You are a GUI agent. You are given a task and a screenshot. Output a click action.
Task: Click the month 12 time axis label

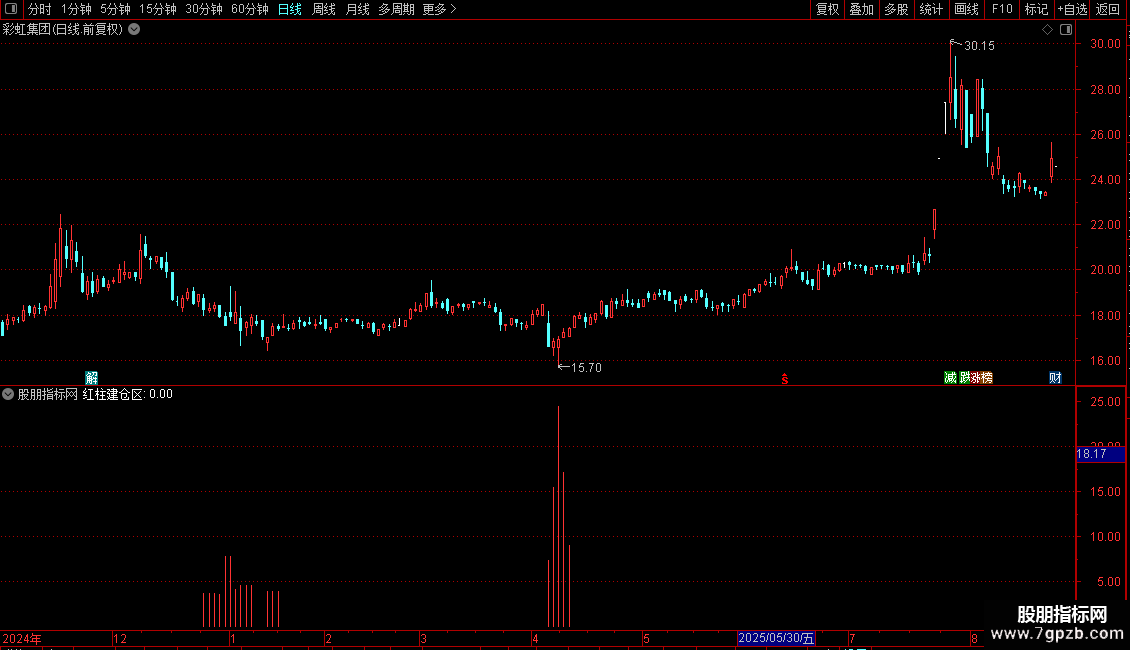click(120, 638)
